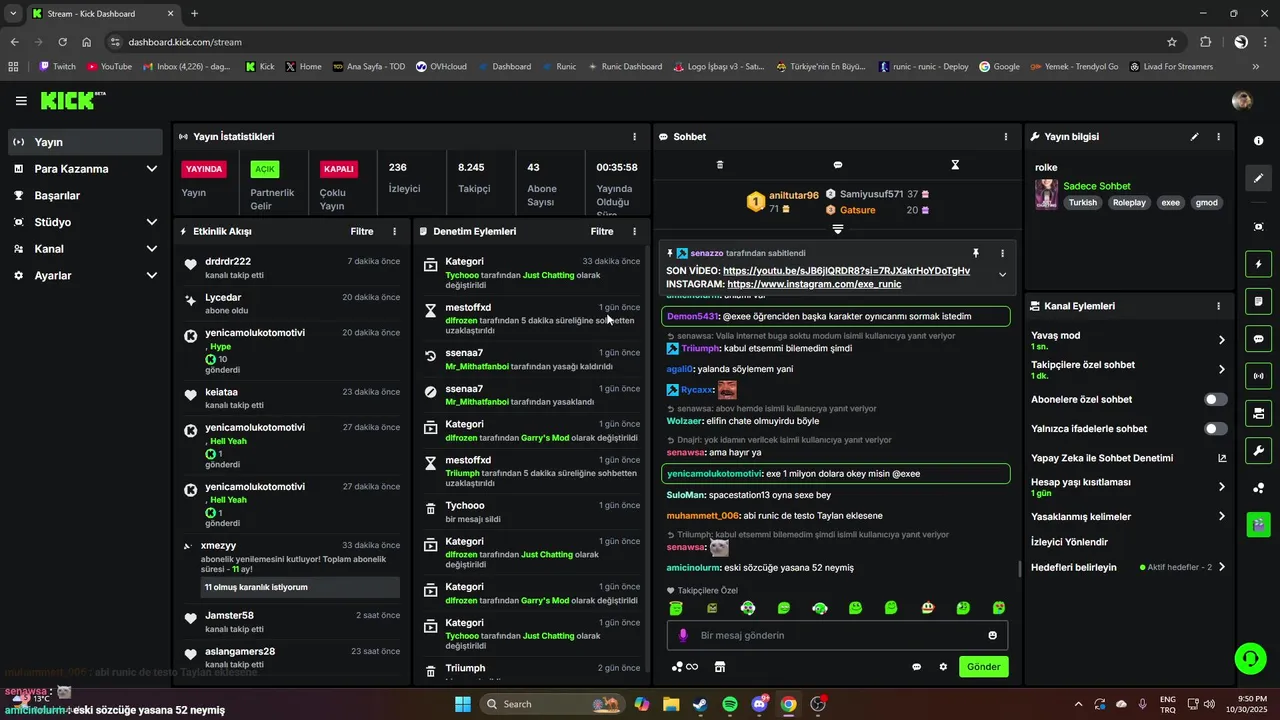Open the profile avatar at top right

(1242, 101)
